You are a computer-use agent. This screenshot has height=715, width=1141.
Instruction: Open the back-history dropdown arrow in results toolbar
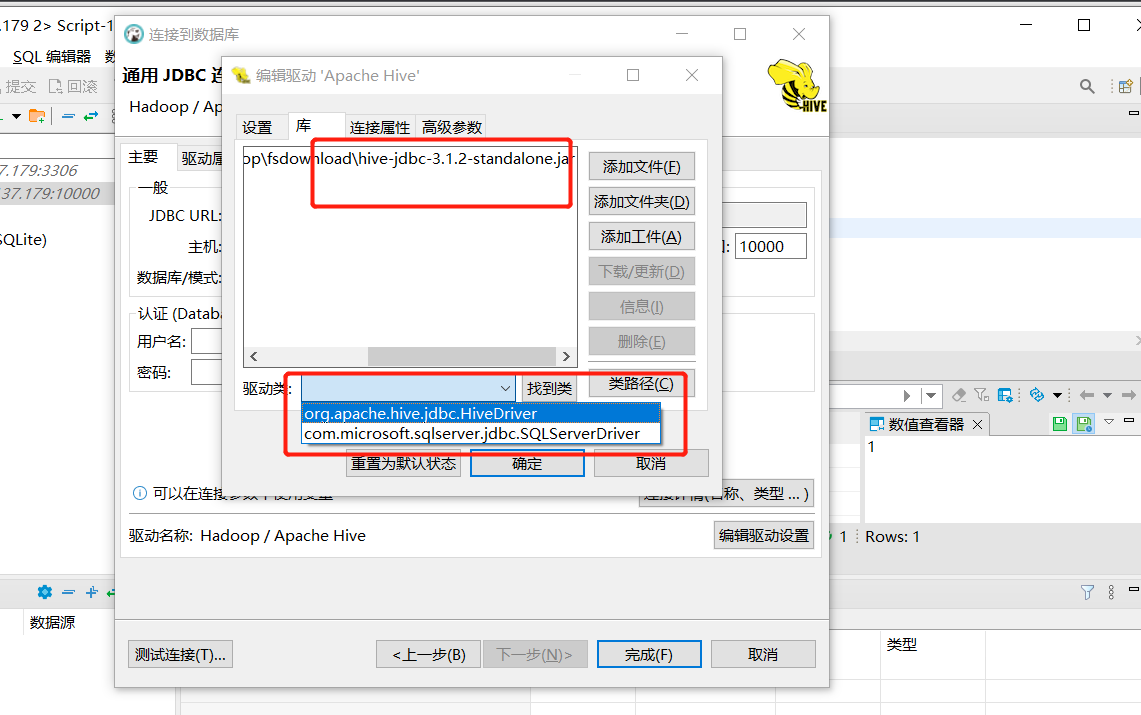pyautogui.click(x=1107, y=395)
